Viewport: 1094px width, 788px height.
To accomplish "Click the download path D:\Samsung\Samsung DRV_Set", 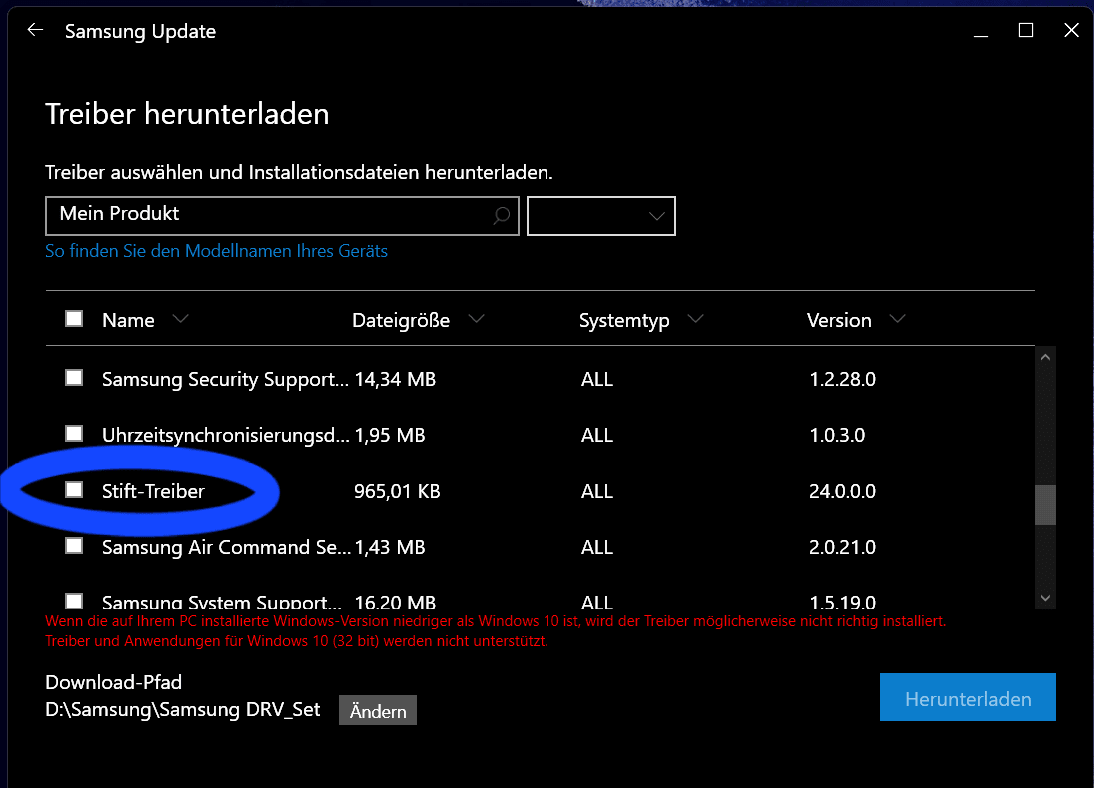I will pos(183,710).
